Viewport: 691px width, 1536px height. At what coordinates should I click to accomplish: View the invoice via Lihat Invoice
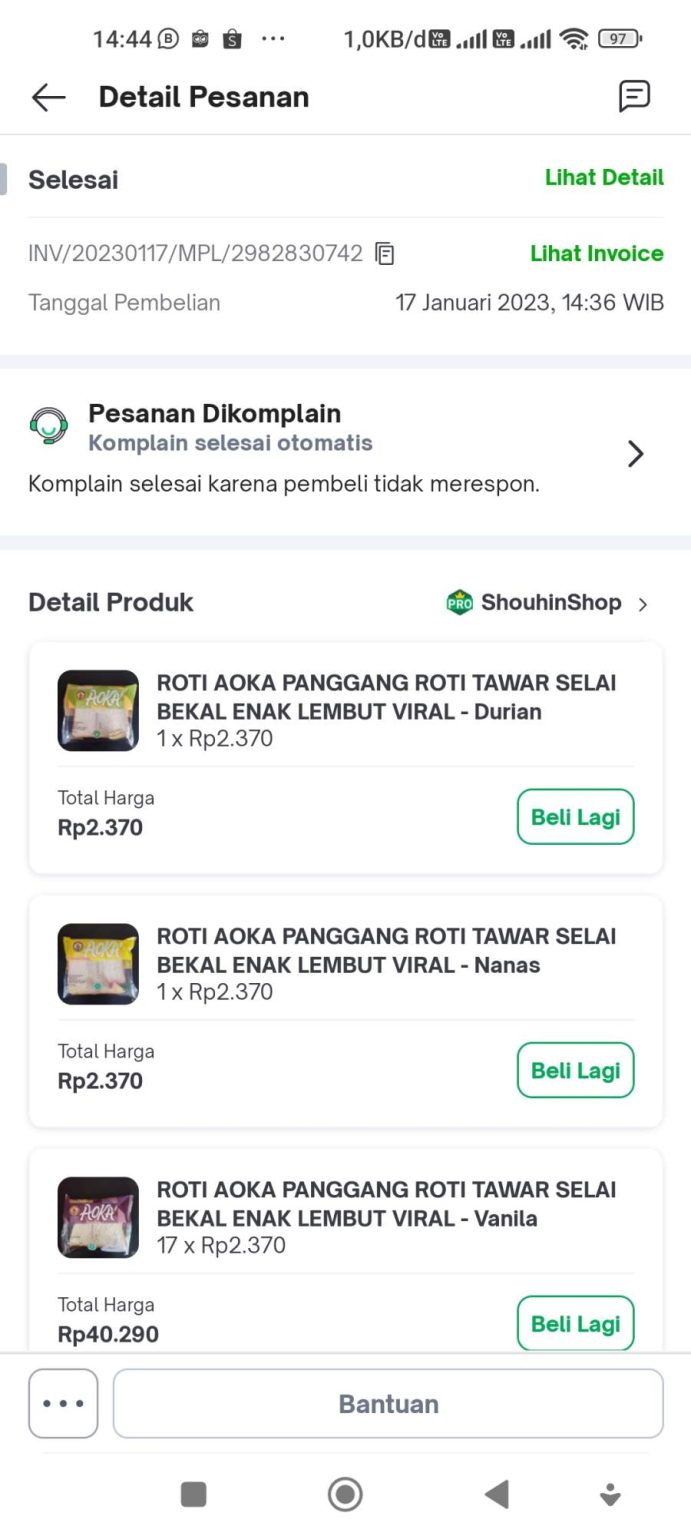click(596, 254)
